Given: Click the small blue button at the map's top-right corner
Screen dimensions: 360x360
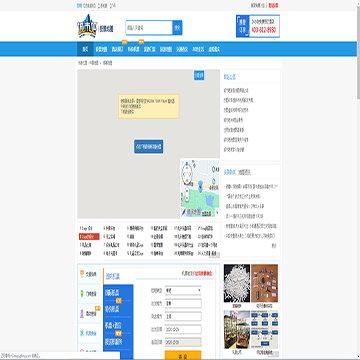Looking at the screenshot, I should tap(199, 75).
